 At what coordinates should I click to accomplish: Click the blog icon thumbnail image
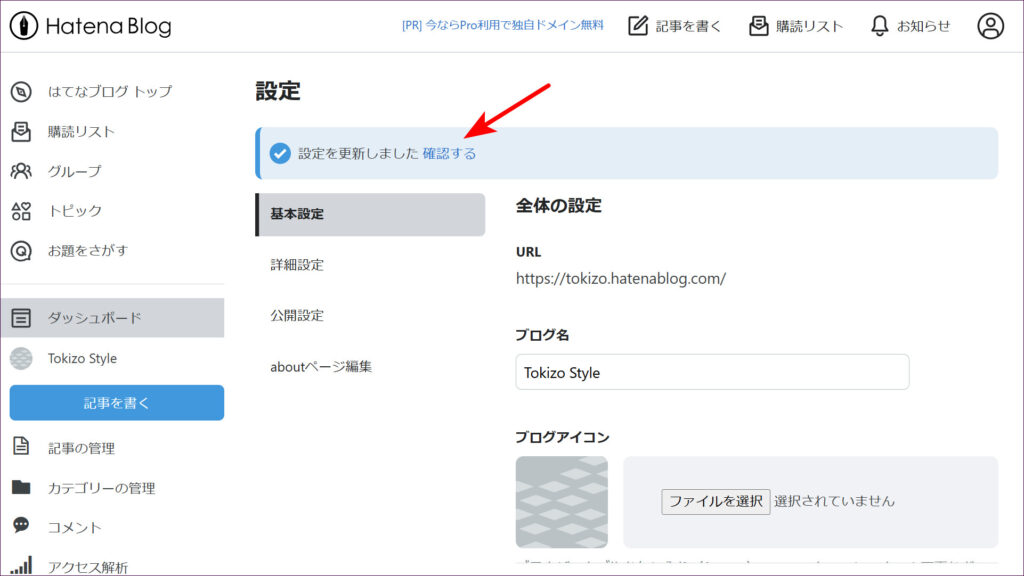coord(561,502)
